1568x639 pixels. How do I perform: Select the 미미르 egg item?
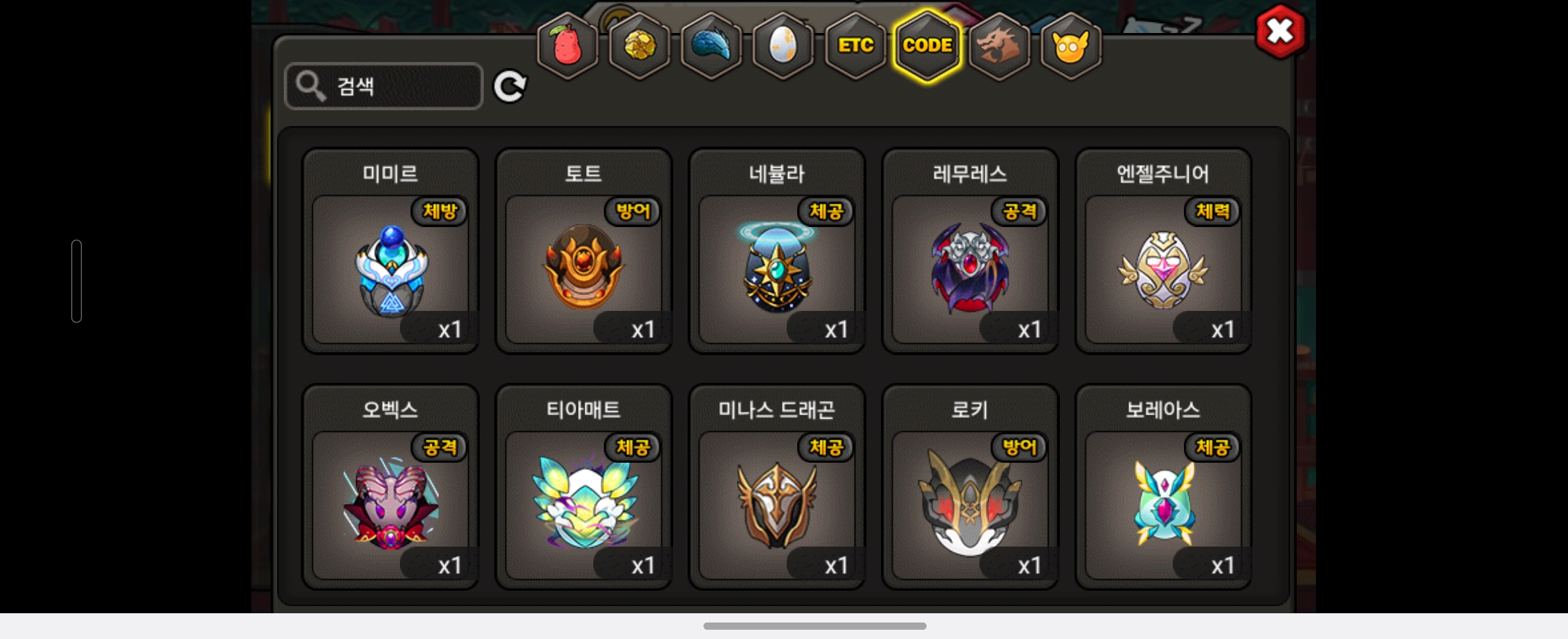pyautogui.click(x=390, y=251)
